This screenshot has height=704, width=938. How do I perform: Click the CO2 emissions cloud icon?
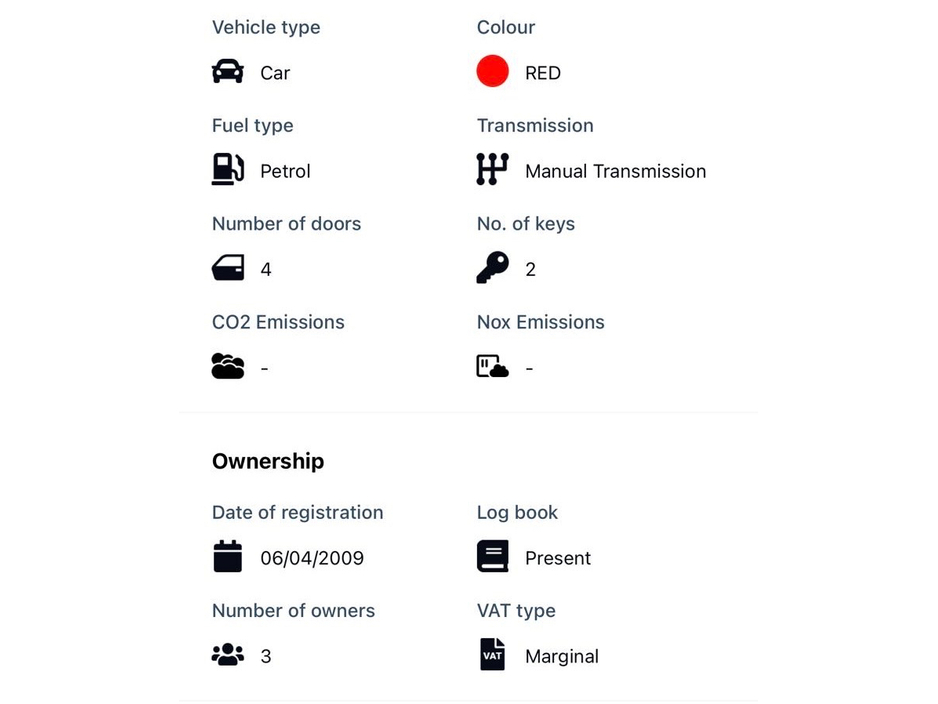click(228, 366)
